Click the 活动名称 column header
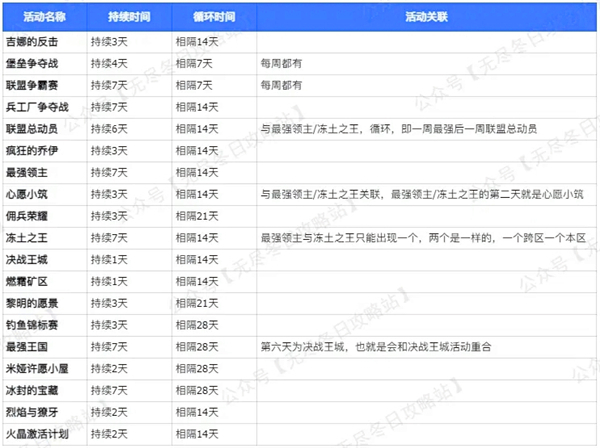Viewport: 600px width, 448px height. click(x=45, y=17)
